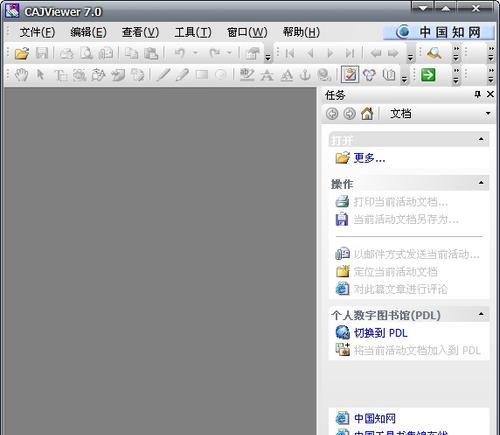Click the Save disk icon in toolbar
The image size is (500, 435).
click(42, 53)
